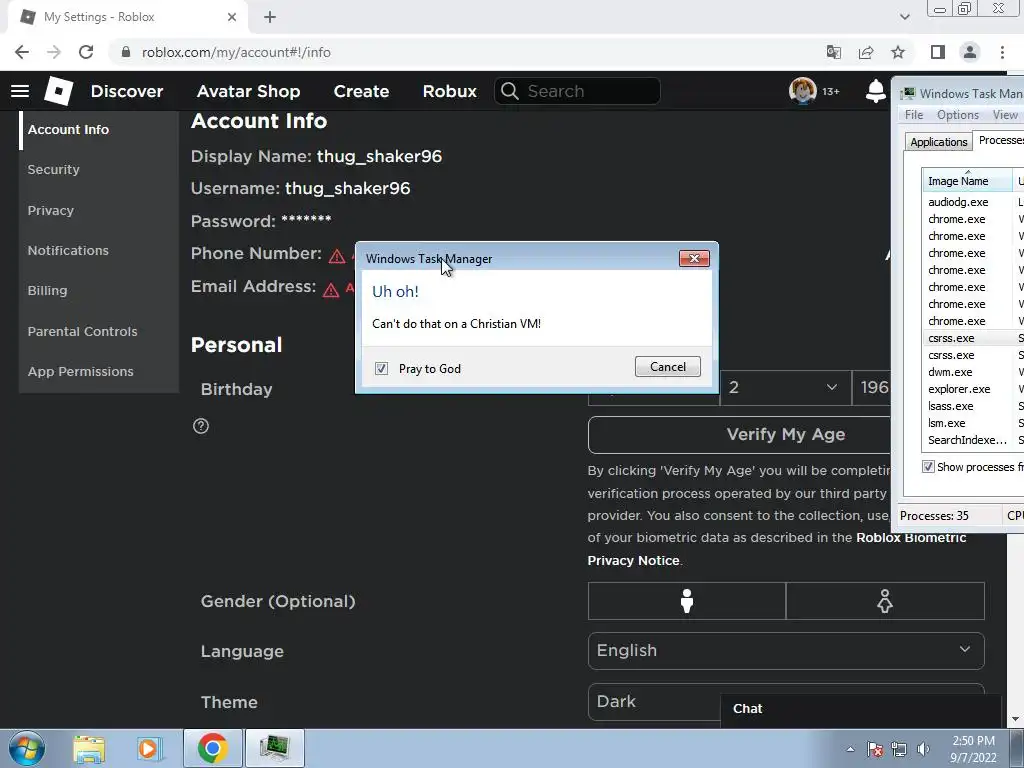The width and height of the screenshot is (1024, 768).
Task: Open Robux in the Roblox navbar
Action: [x=449, y=91]
